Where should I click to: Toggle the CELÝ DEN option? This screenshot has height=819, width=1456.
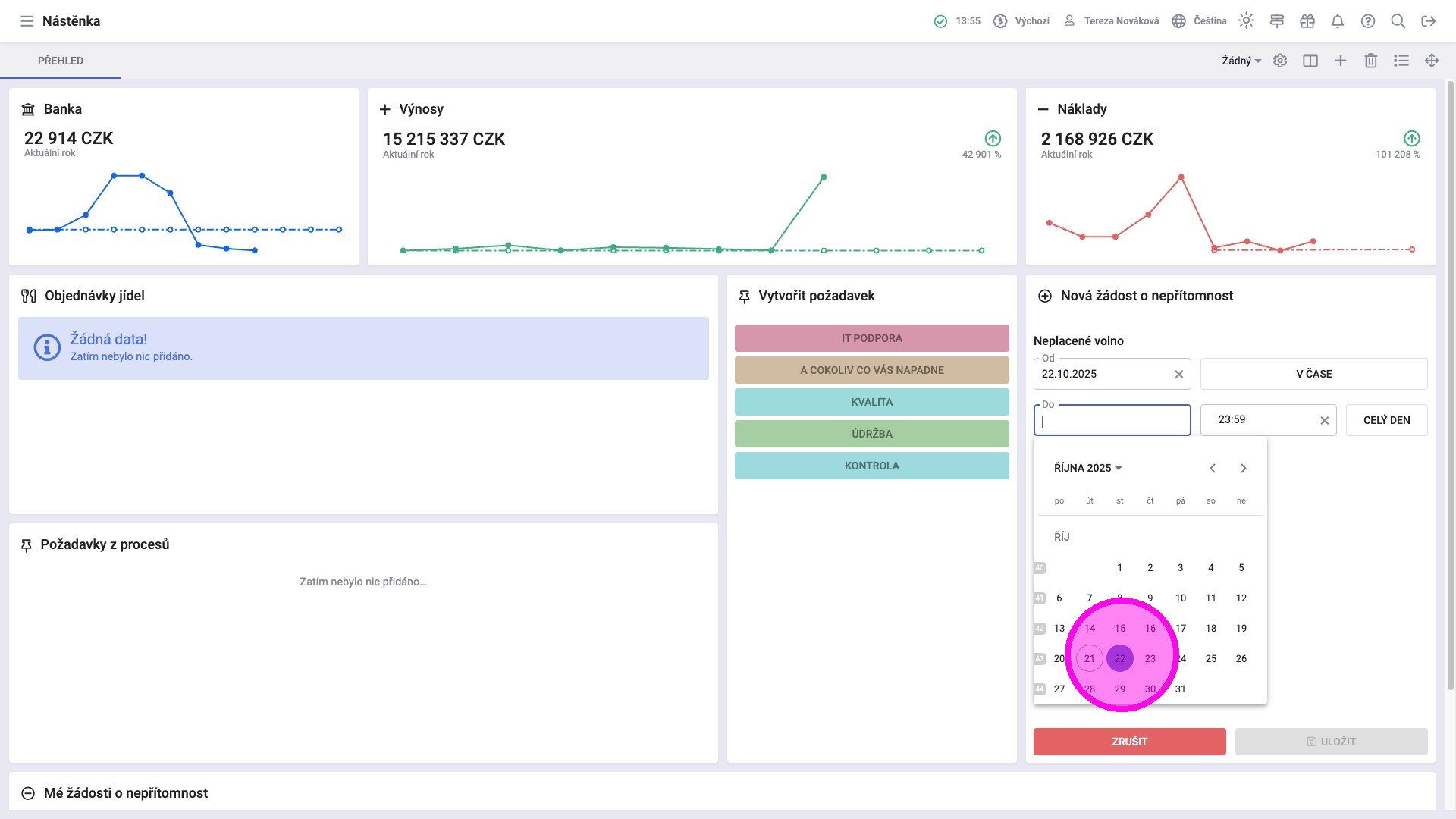click(1386, 420)
